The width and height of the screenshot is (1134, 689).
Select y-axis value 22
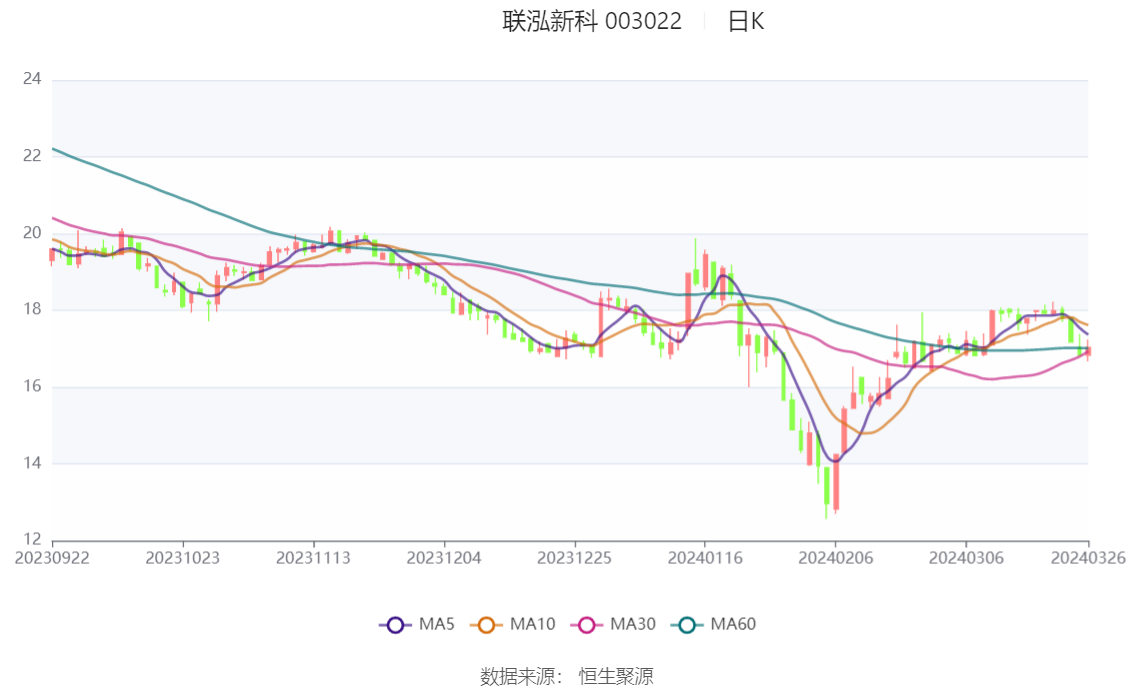click(x=33, y=155)
